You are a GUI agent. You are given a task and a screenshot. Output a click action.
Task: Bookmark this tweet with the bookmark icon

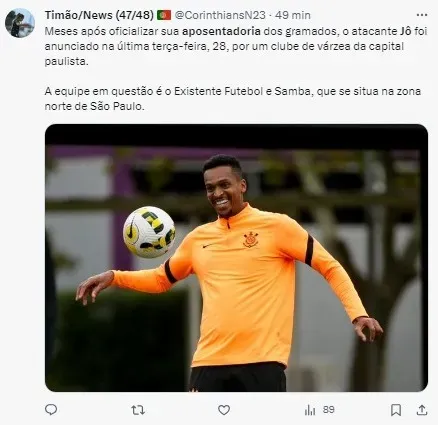click(396, 410)
